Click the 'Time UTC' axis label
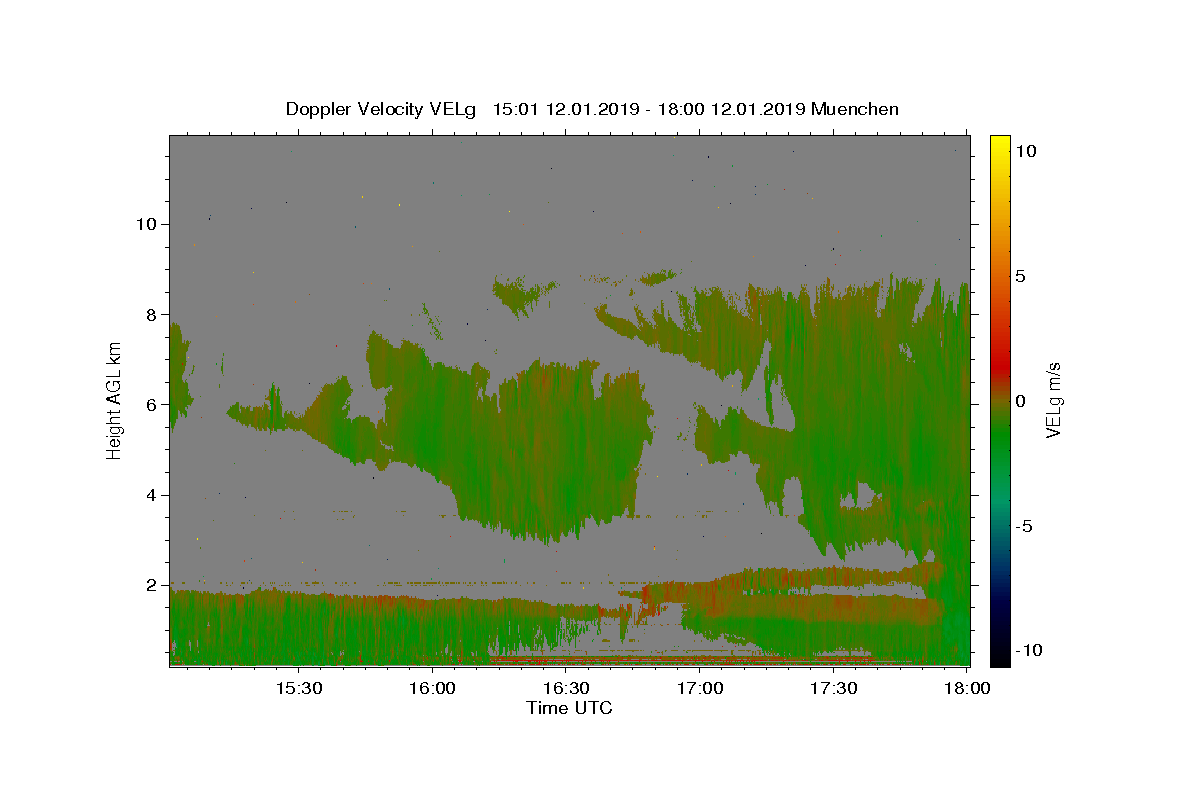1200x800 pixels. [x=569, y=708]
